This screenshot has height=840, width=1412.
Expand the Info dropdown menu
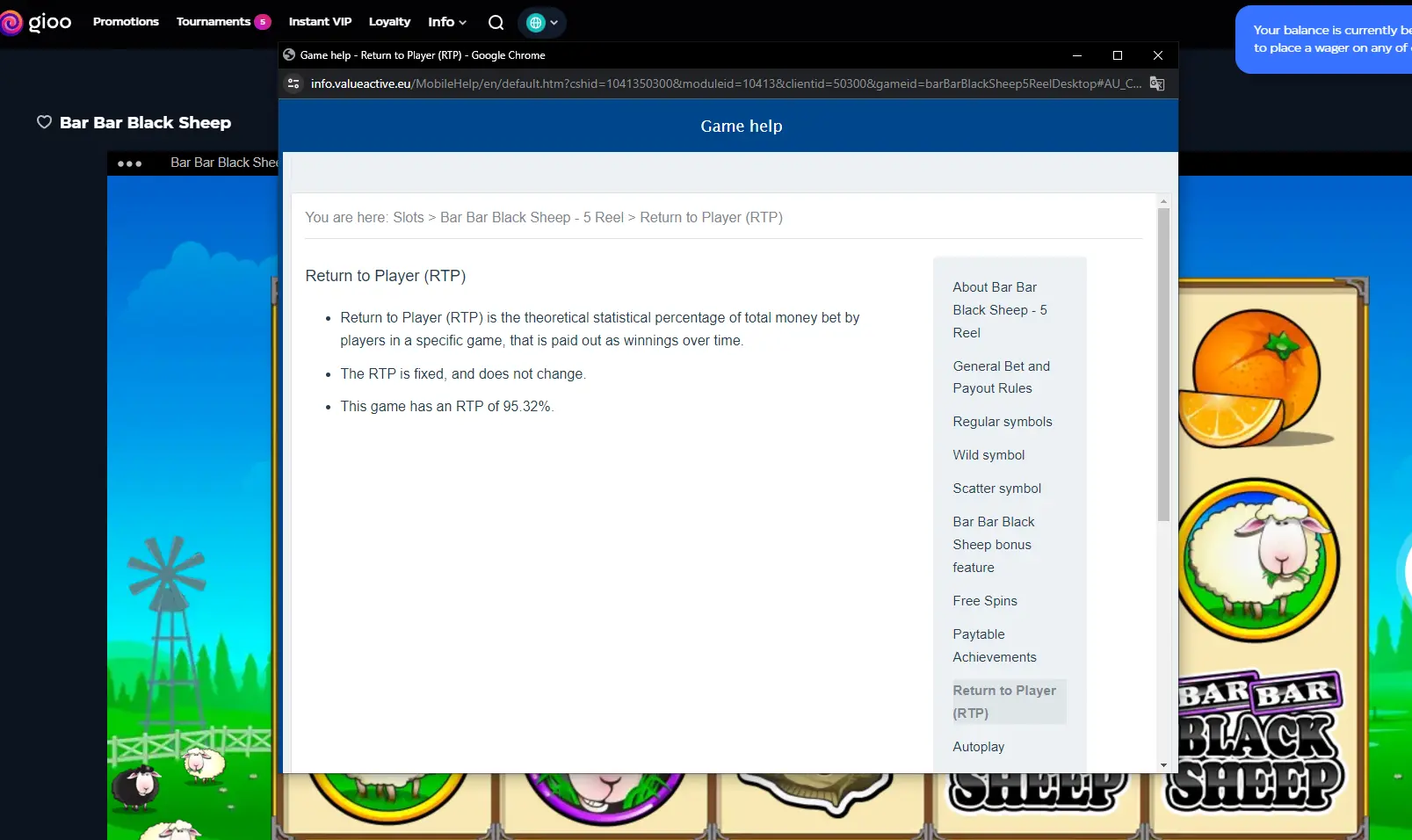pos(447,22)
